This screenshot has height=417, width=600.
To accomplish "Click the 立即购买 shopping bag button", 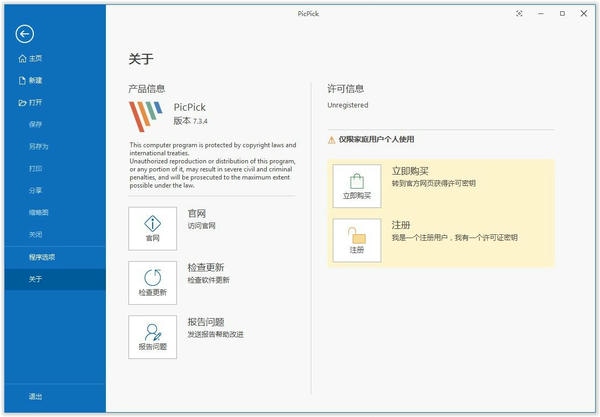I will [x=357, y=186].
